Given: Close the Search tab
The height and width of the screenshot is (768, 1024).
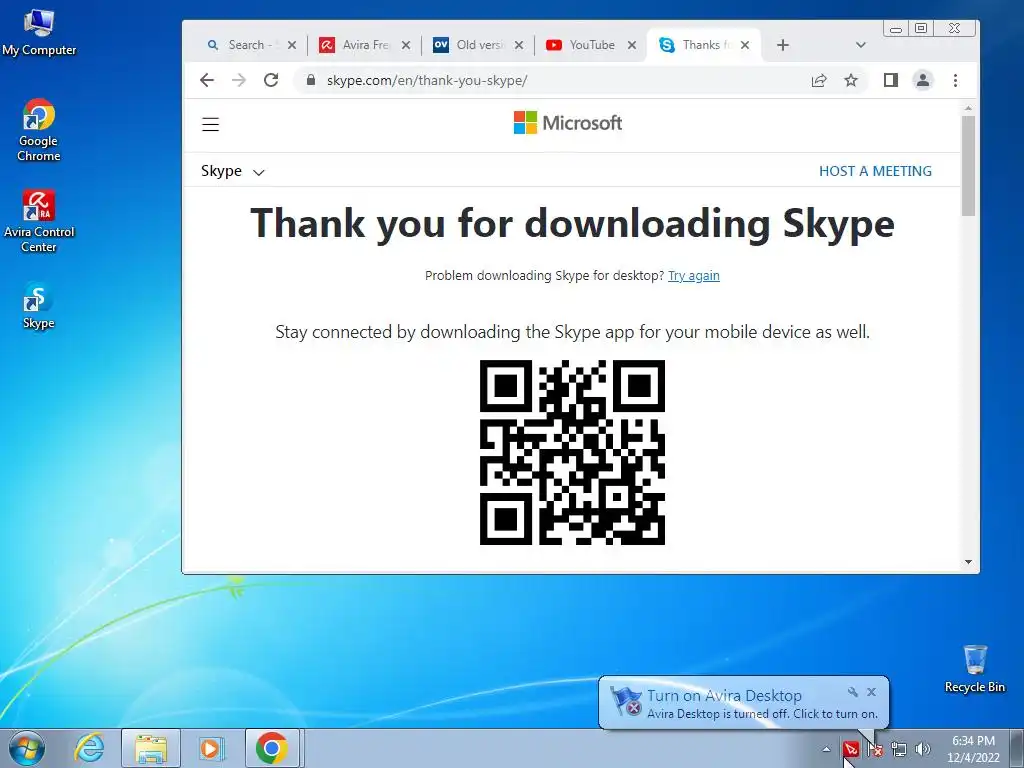Looking at the screenshot, I should pyautogui.click(x=292, y=45).
